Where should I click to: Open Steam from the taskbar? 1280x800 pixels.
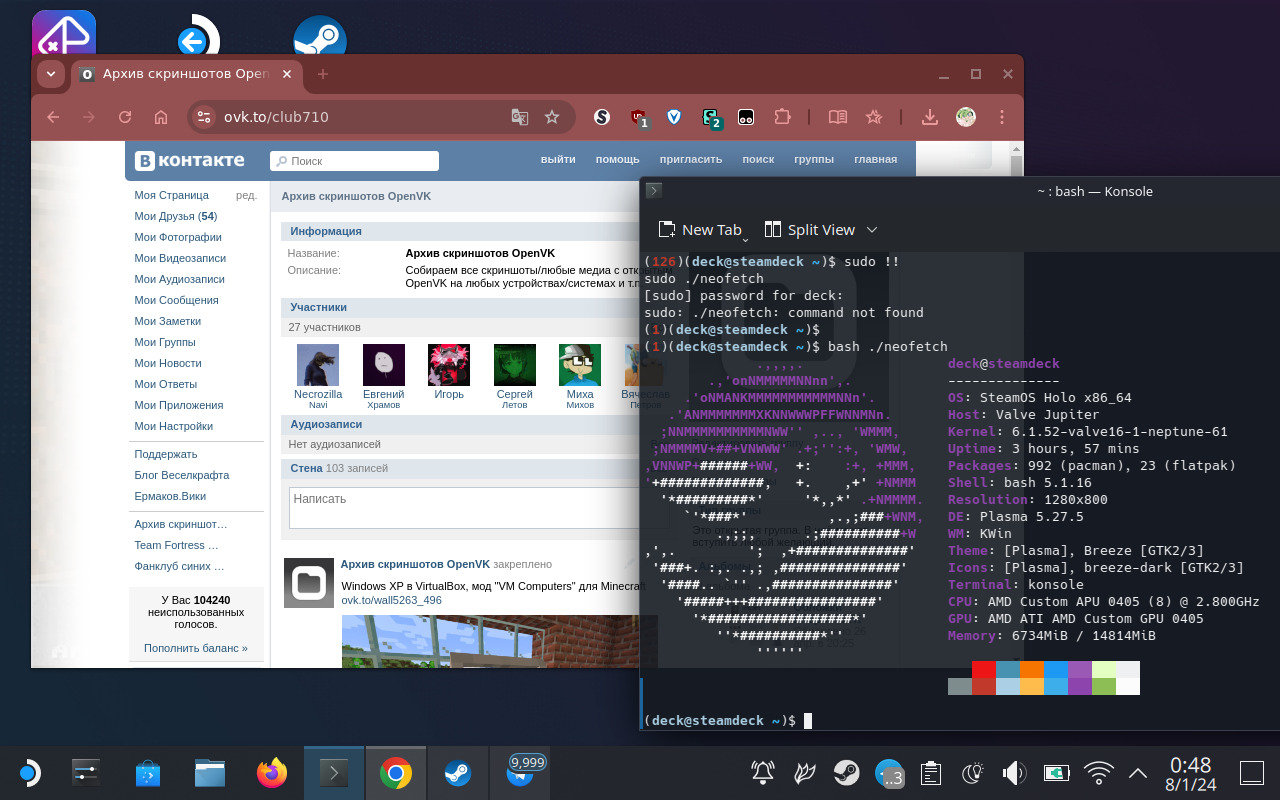coord(458,773)
